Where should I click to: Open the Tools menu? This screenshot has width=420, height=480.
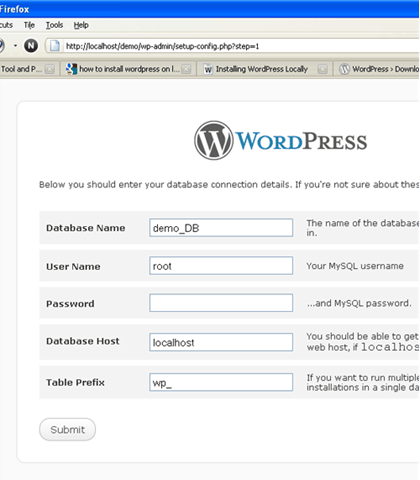(x=54, y=25)
